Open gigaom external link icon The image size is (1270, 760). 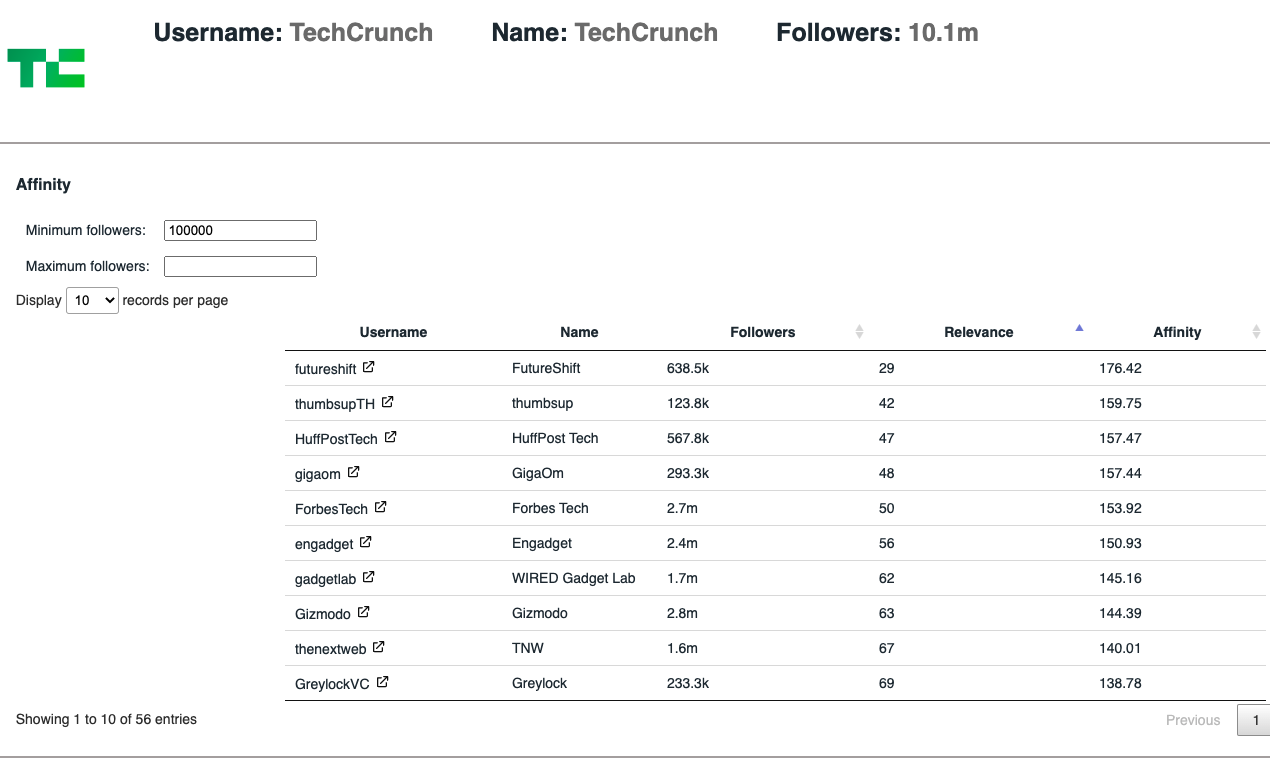tap(353, 472)
